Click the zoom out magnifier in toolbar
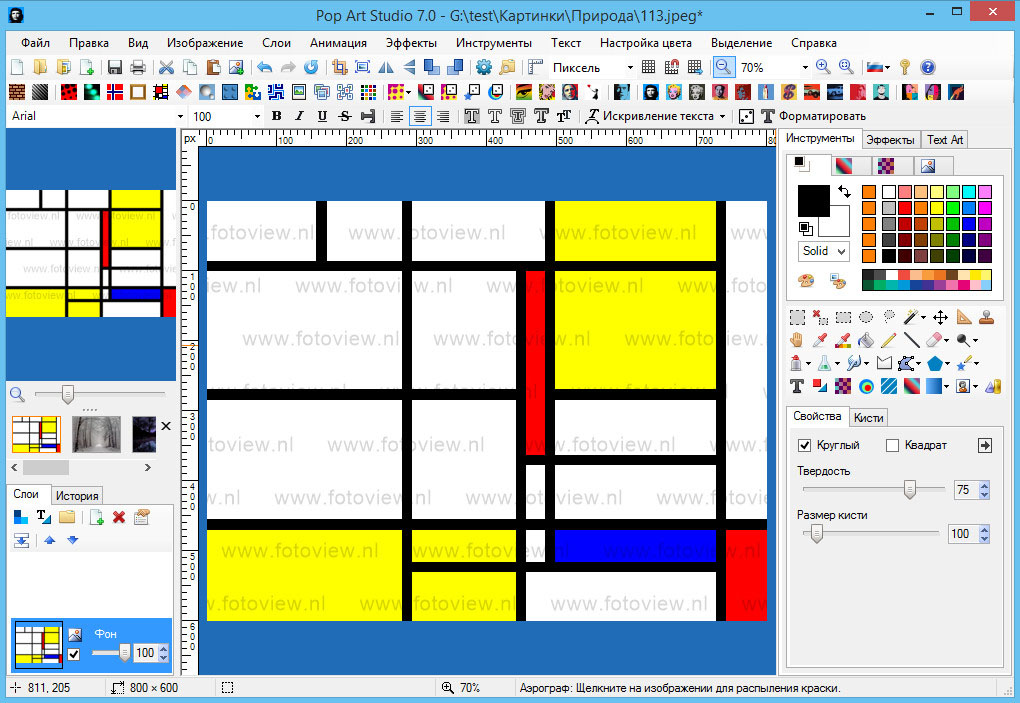This screenshot has width=1020, height=703. (x=723, y=67)
